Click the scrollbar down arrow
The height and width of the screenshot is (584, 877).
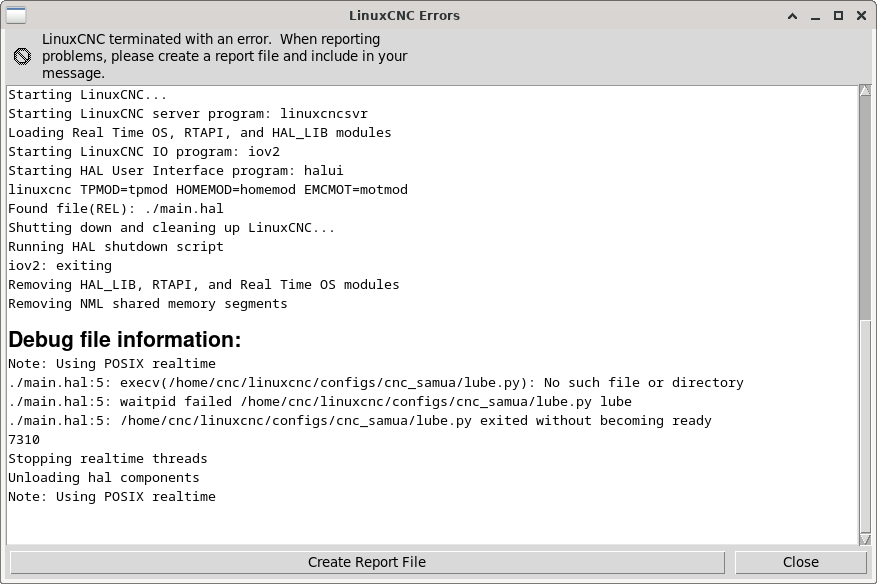(x=865, y=539)
